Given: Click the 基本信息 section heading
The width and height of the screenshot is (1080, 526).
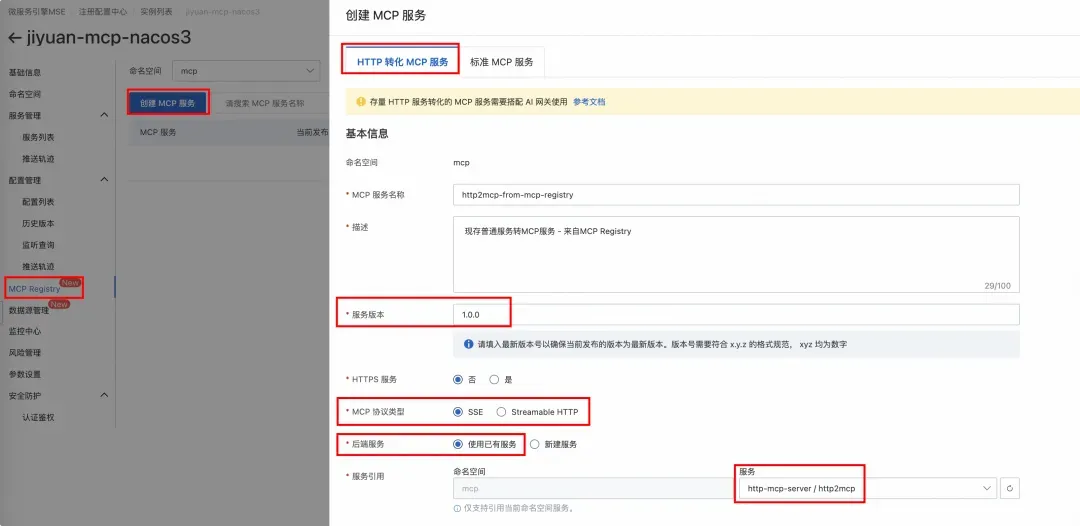Looking at the screenshot, I should click(367, 134).
